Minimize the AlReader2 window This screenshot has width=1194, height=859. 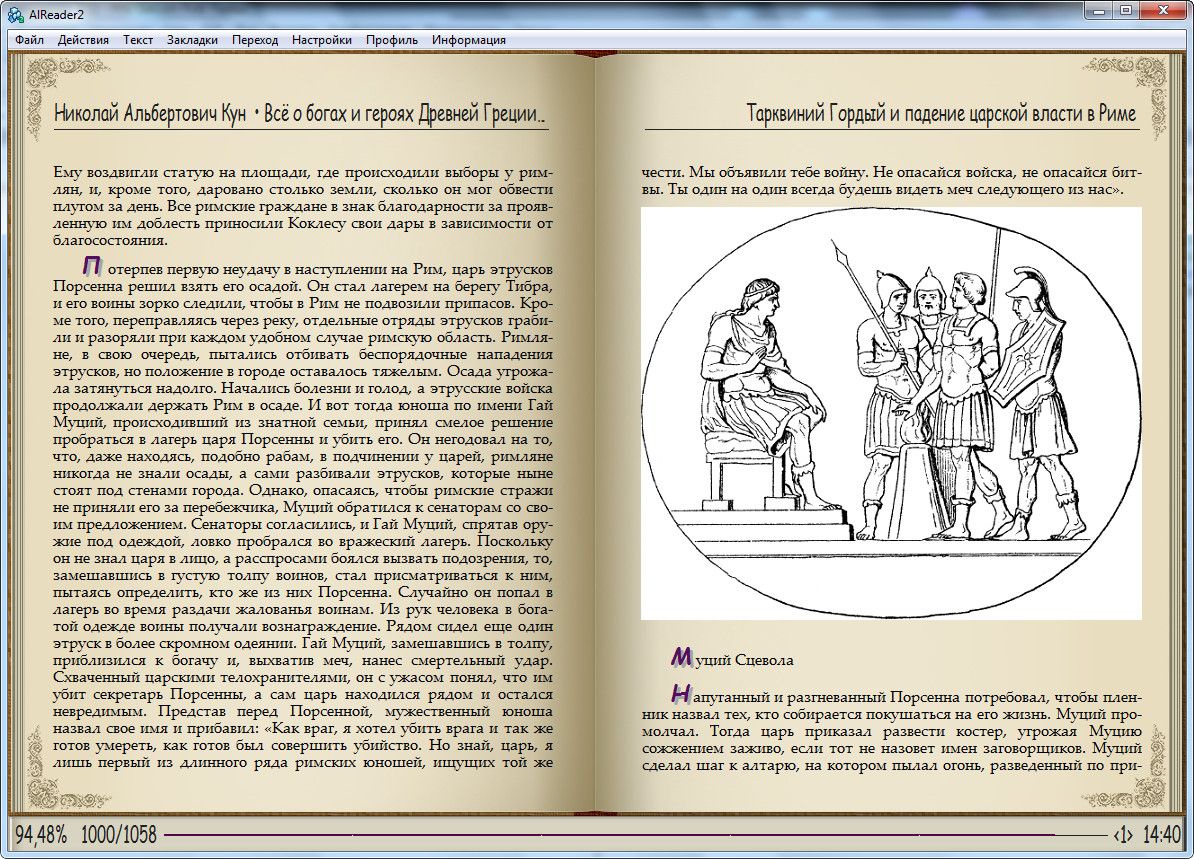1097,11
